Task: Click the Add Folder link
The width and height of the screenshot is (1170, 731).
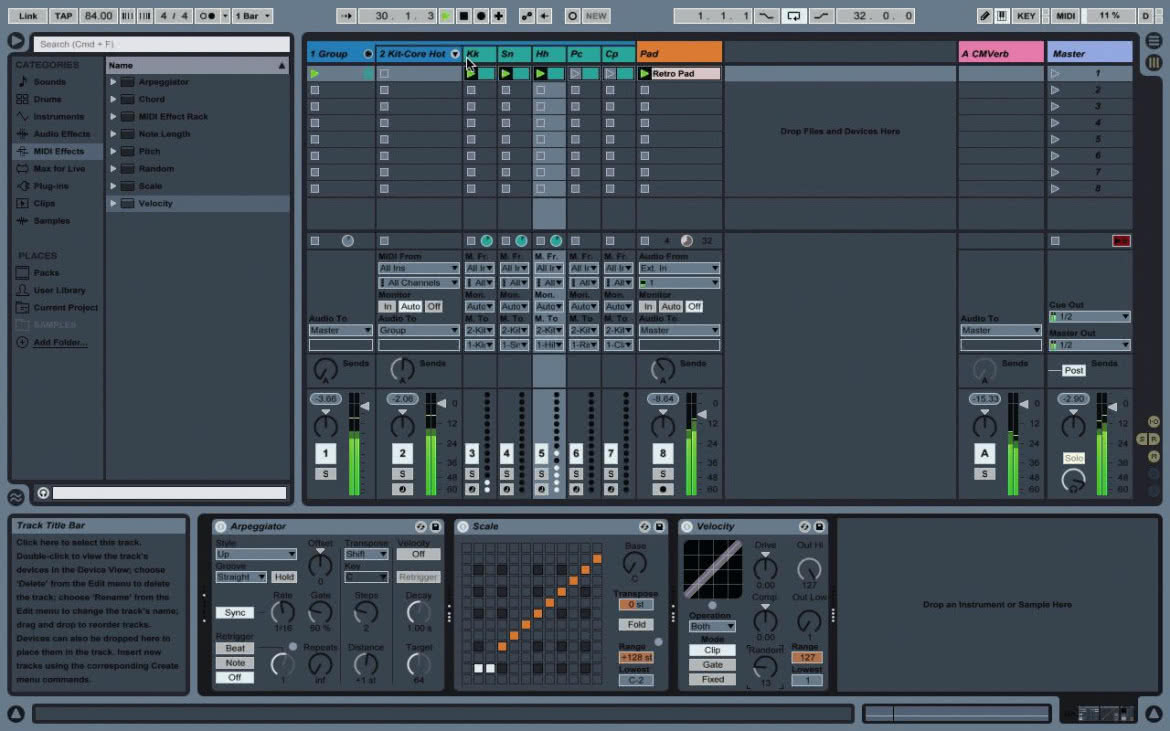Action: pos(60,342)
